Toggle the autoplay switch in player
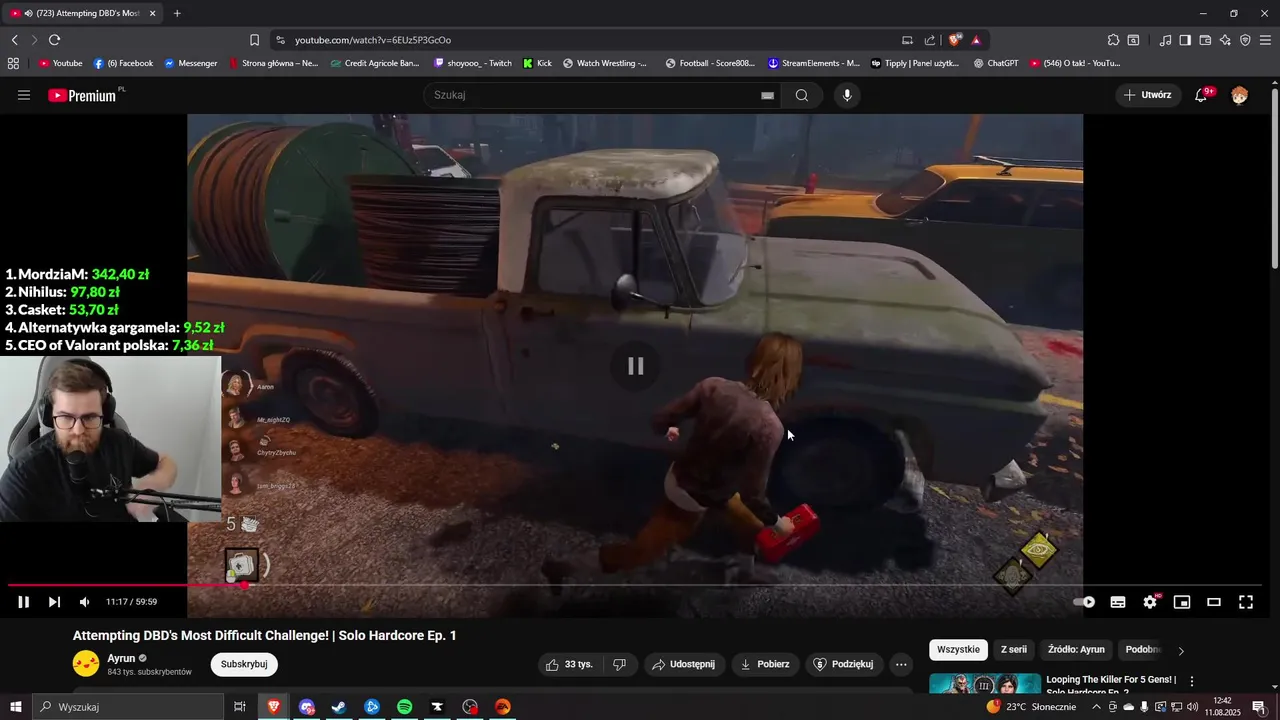The height and width of the screenshot is (720, 1280). click(1084, 602)
